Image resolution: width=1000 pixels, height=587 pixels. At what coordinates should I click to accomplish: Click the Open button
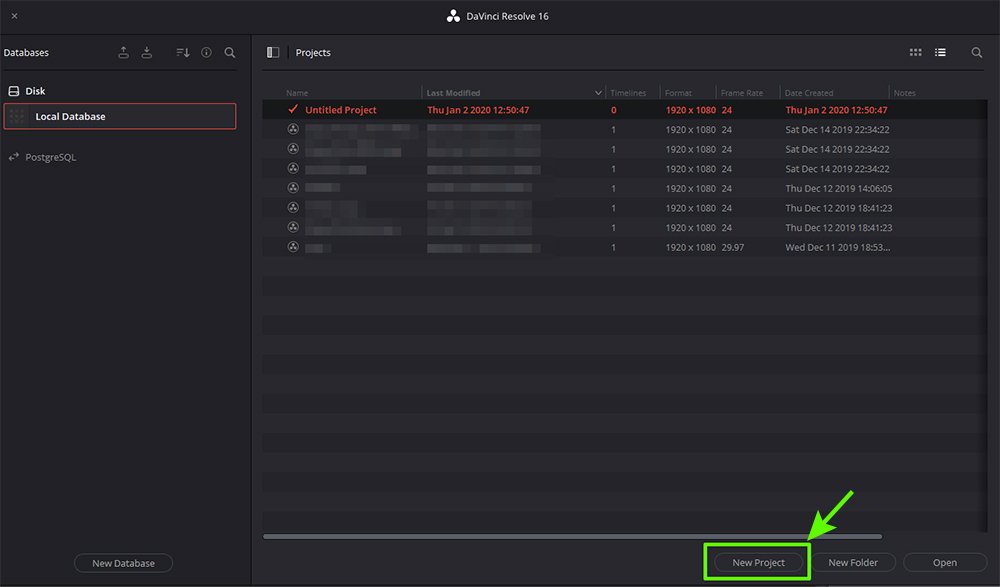pyautogui.click(x=945, y=563)
